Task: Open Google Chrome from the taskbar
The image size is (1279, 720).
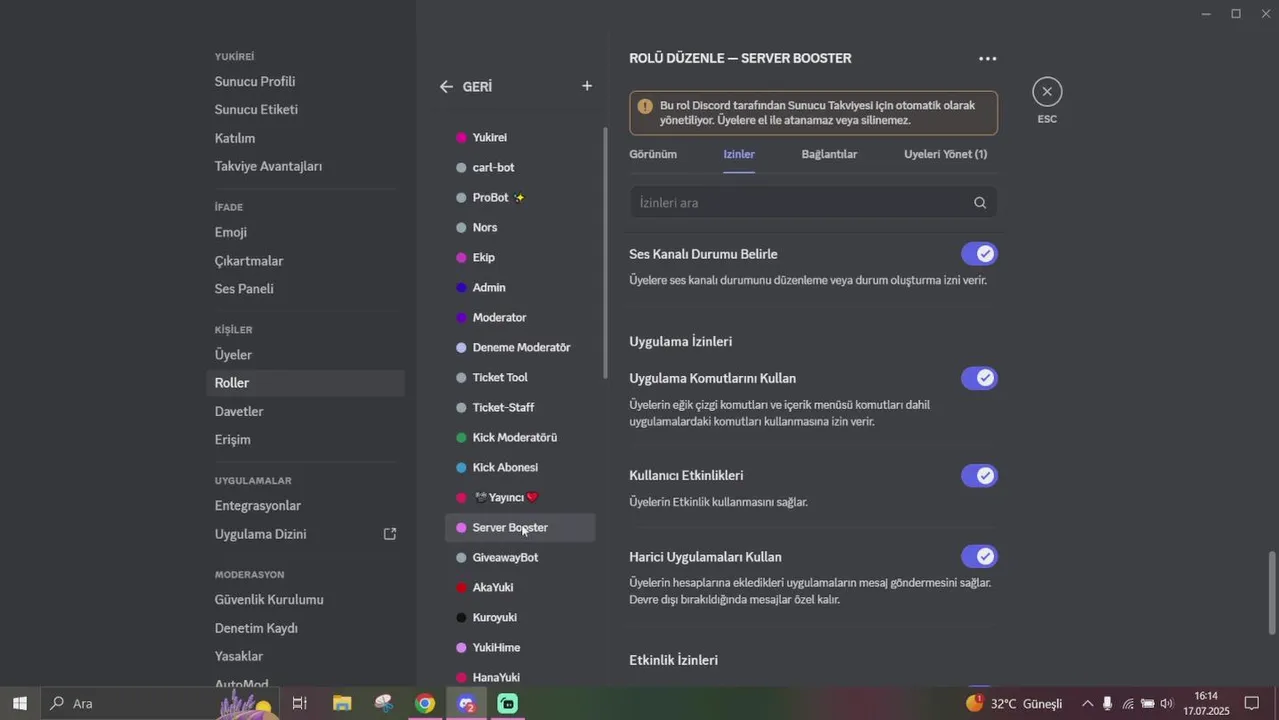Action: point(425,703)
